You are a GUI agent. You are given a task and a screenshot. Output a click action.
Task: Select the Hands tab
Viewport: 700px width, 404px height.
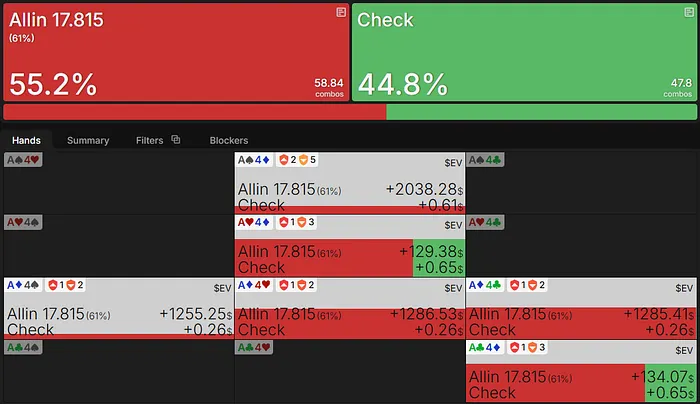click(x=26, y=140)
